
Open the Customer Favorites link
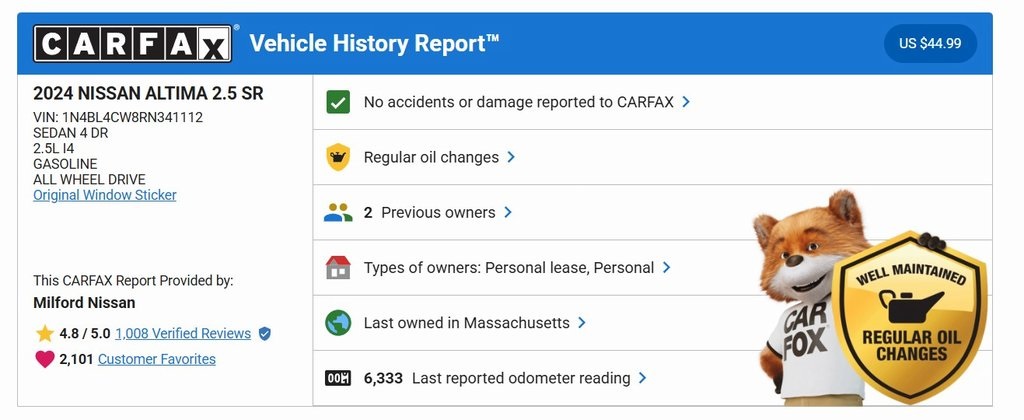(x=157, y=359)
